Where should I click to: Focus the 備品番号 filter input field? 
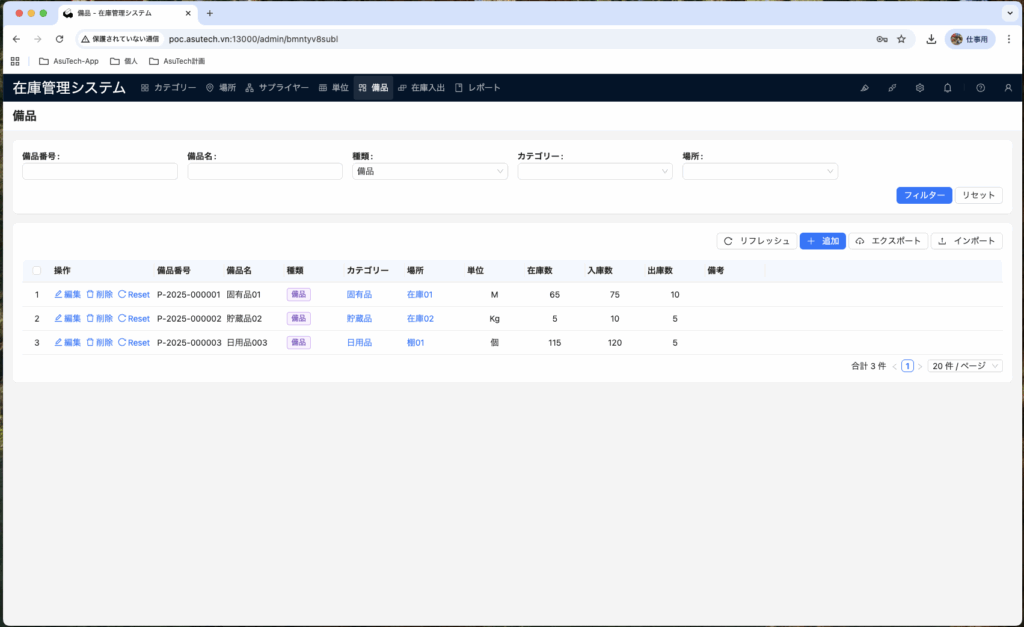pyautogui.click(x=100, y=172)
